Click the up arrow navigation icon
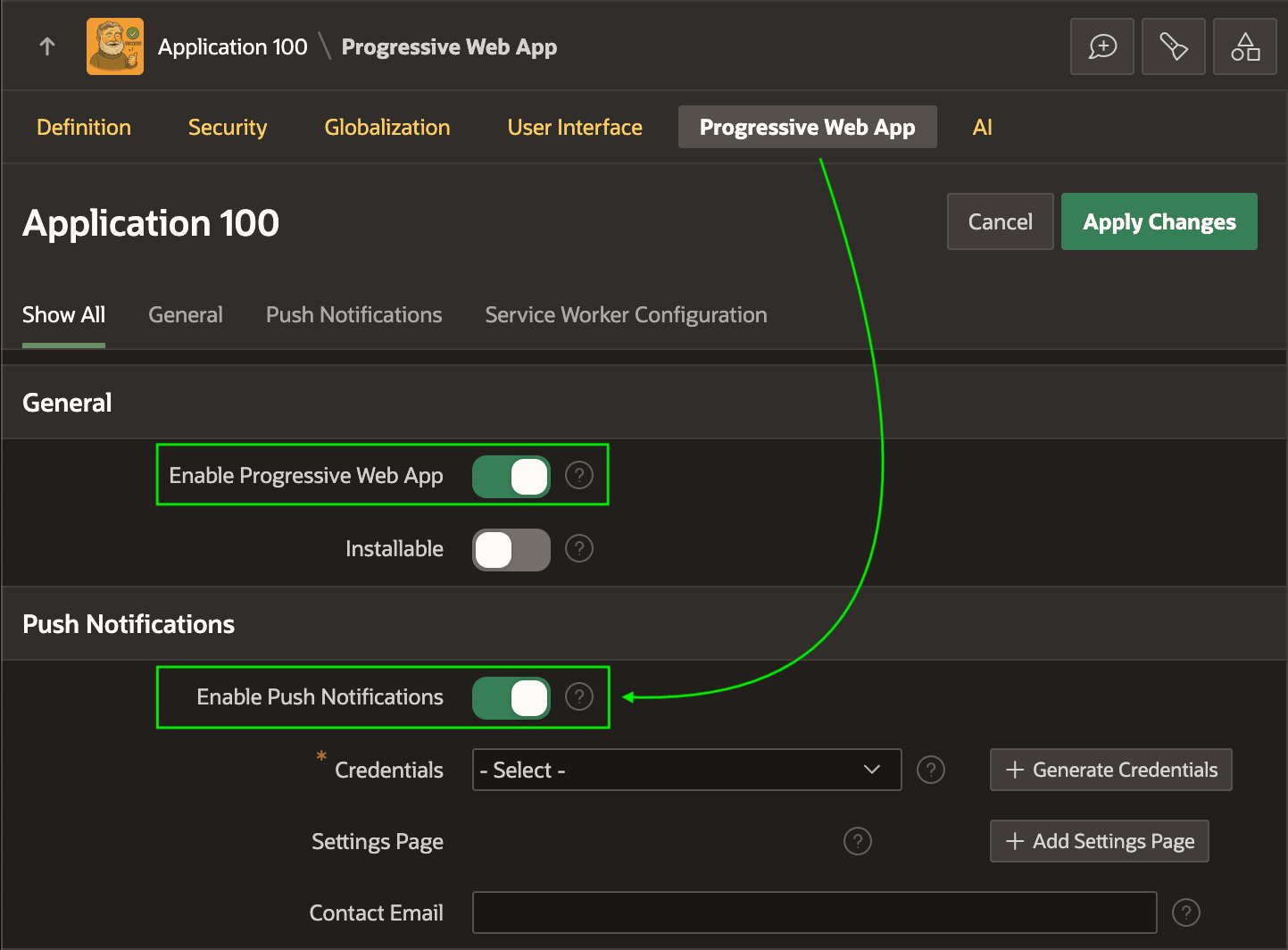Screen dimensions: 1288x950 coord(47,46)
